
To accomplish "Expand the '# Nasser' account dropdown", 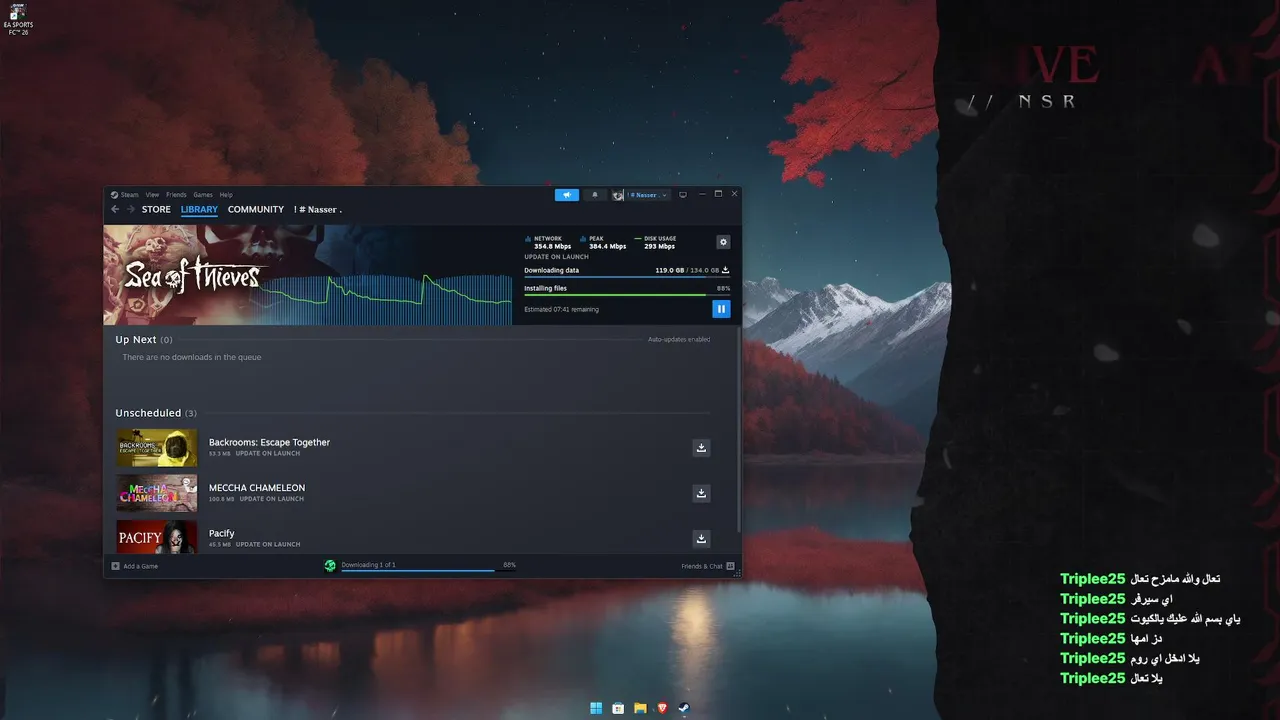I will coord(649,195).
